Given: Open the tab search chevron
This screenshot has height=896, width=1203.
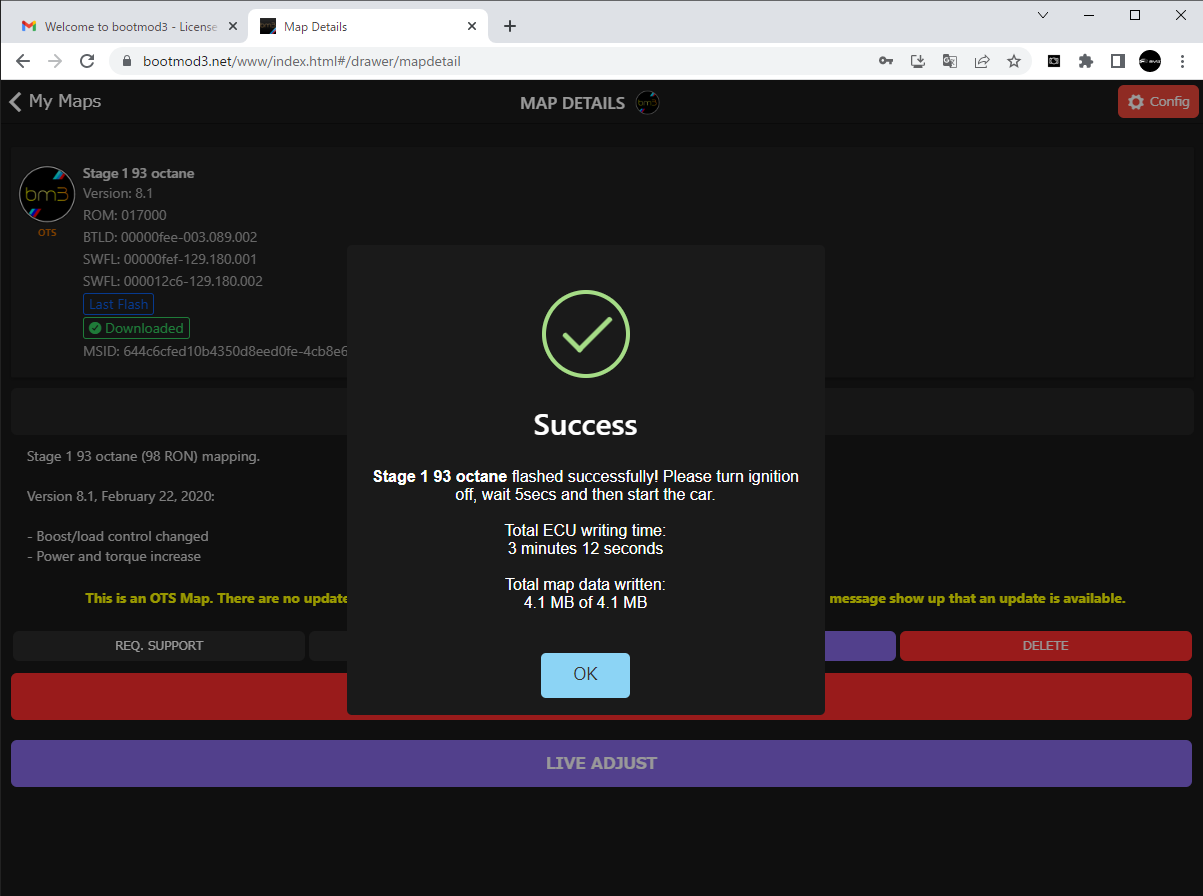Looking at the screenshot, I should [x=1043, y=15].
